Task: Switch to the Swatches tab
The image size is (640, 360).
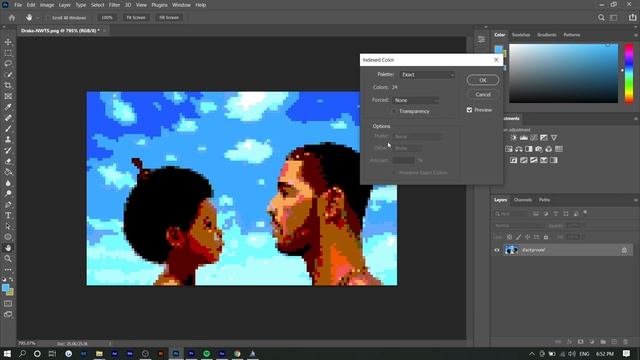Action: [x=521, y=35]
